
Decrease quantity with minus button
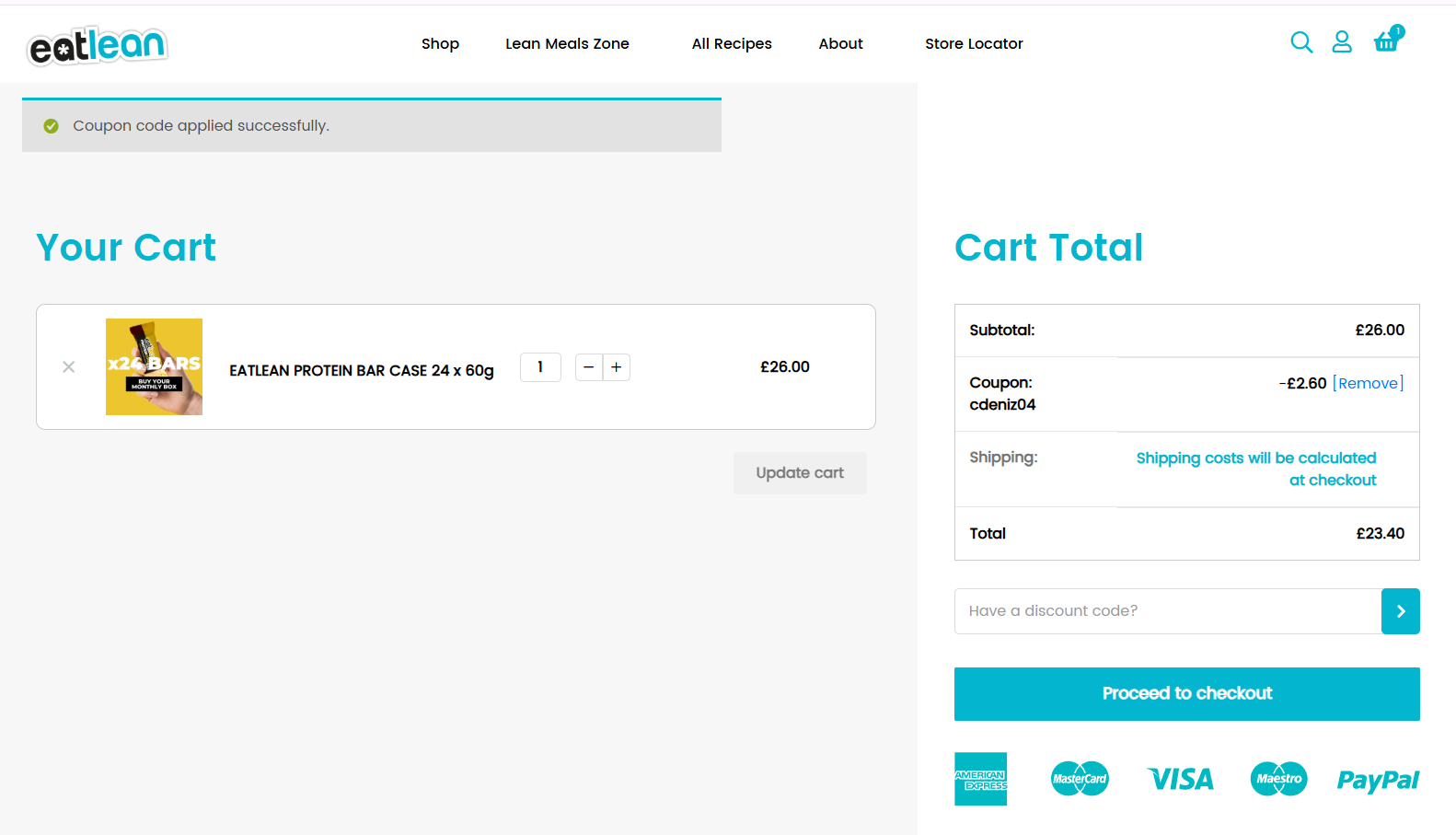589,367
